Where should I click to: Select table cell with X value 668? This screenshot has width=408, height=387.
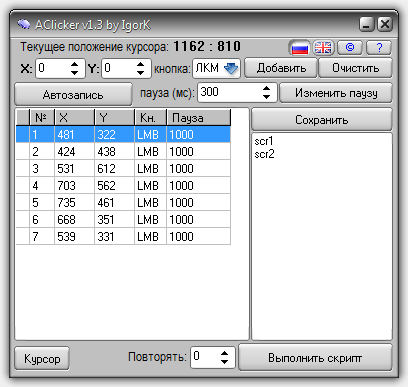74,220
